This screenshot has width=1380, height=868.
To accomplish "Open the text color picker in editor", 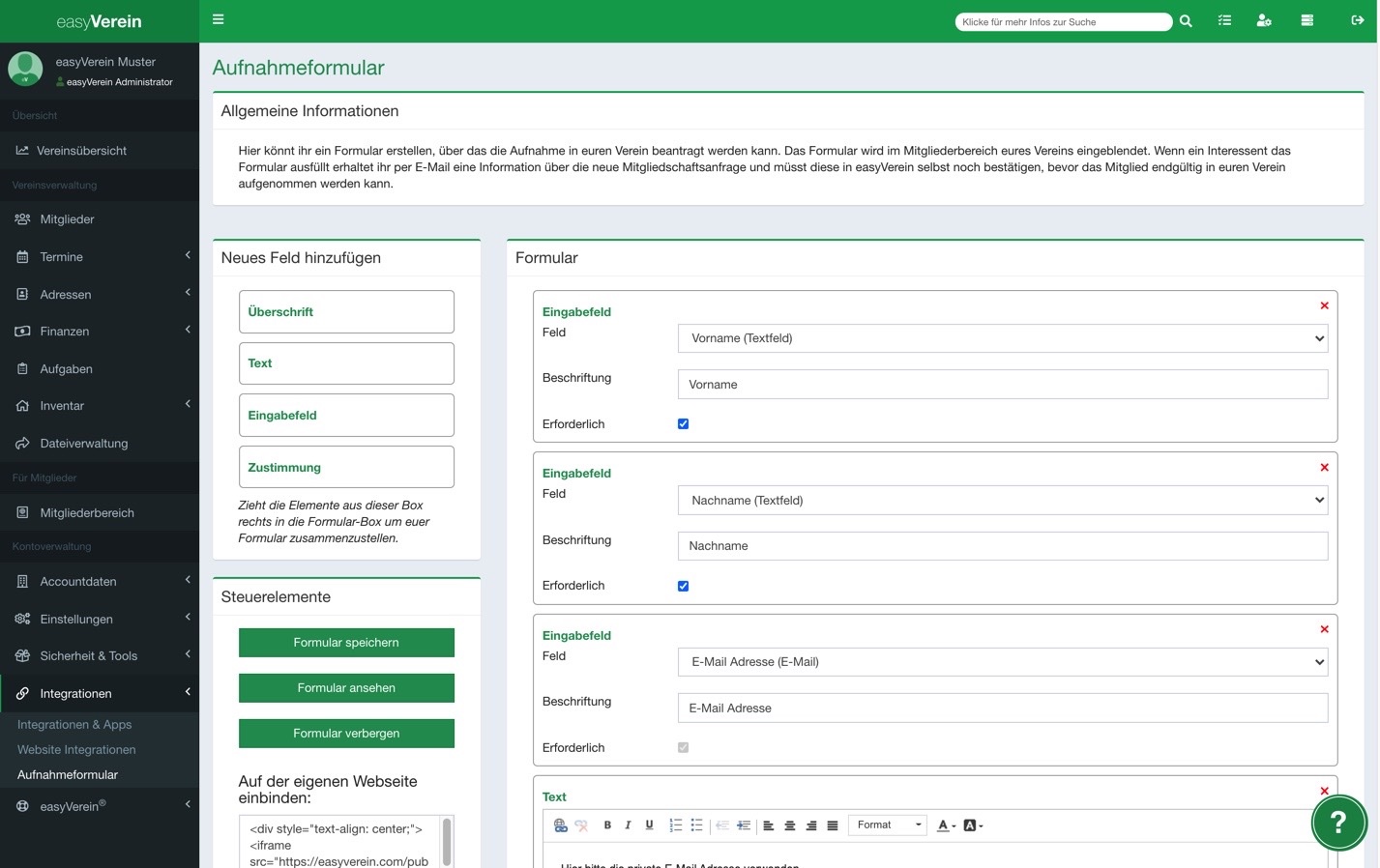I will tap(945, 825).
